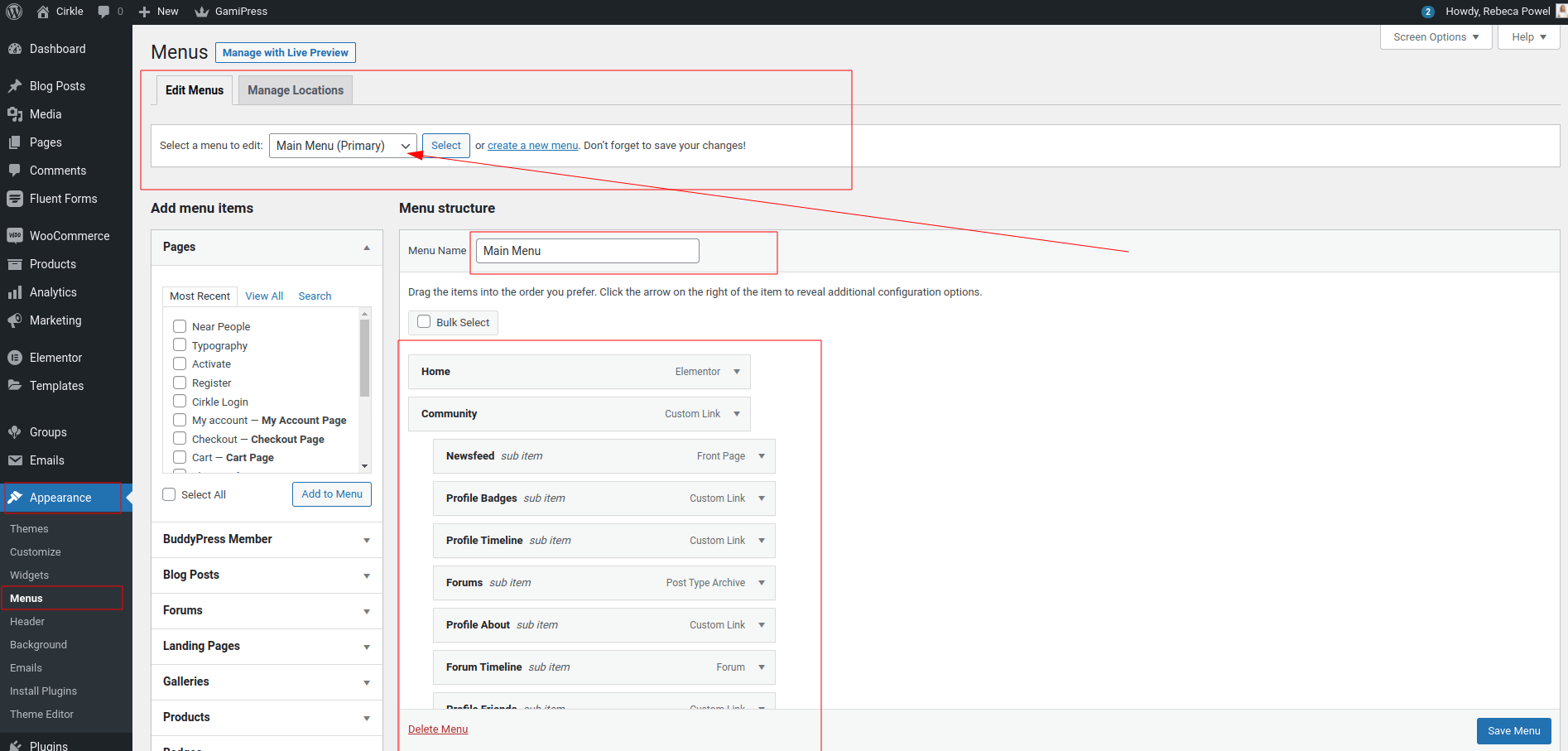Click the Groups sidebar icon

coord(15,432)
